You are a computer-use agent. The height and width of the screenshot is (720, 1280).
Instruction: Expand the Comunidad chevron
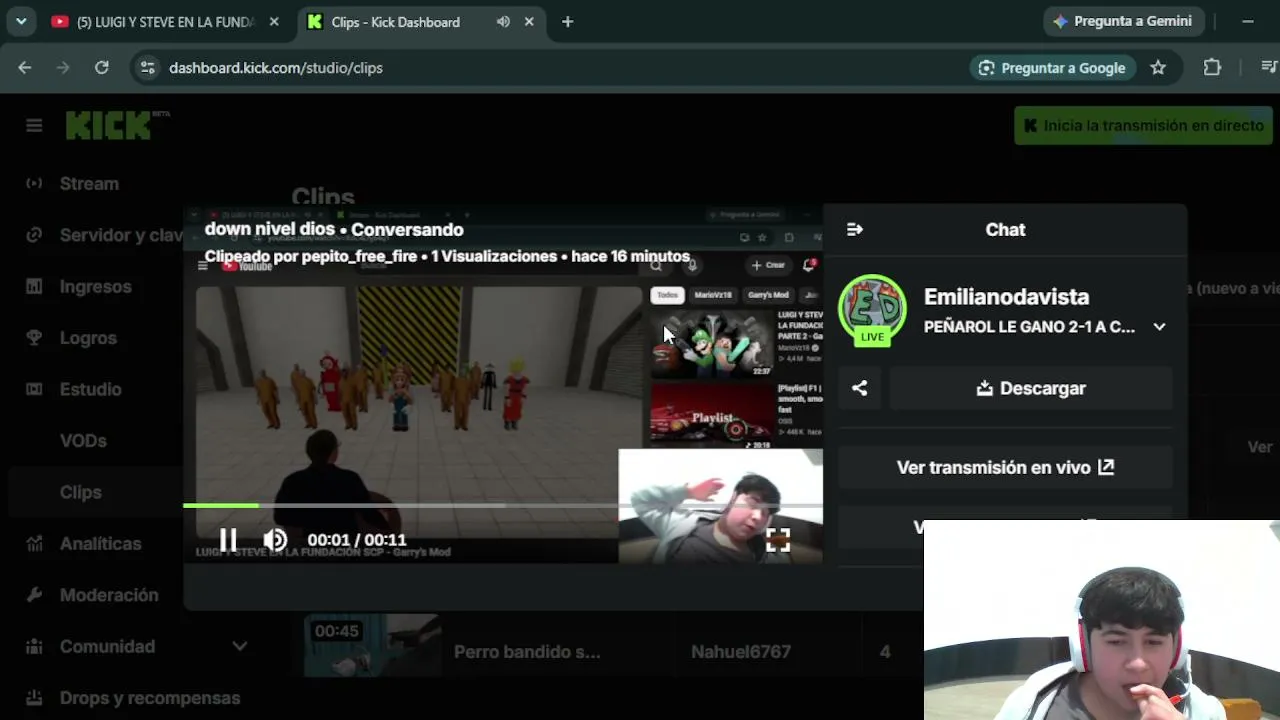tap(240, 646)
